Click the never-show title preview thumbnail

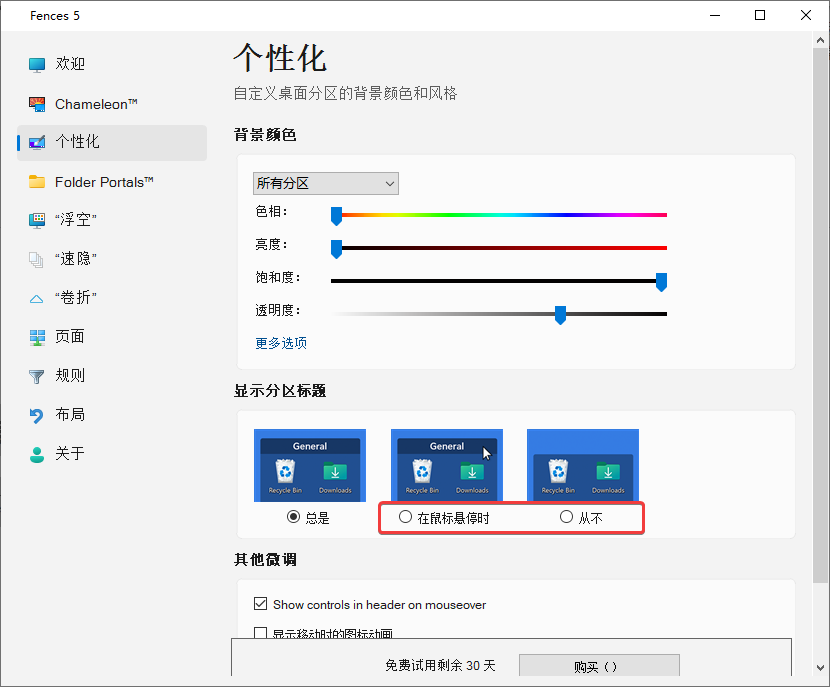[583, 465]
